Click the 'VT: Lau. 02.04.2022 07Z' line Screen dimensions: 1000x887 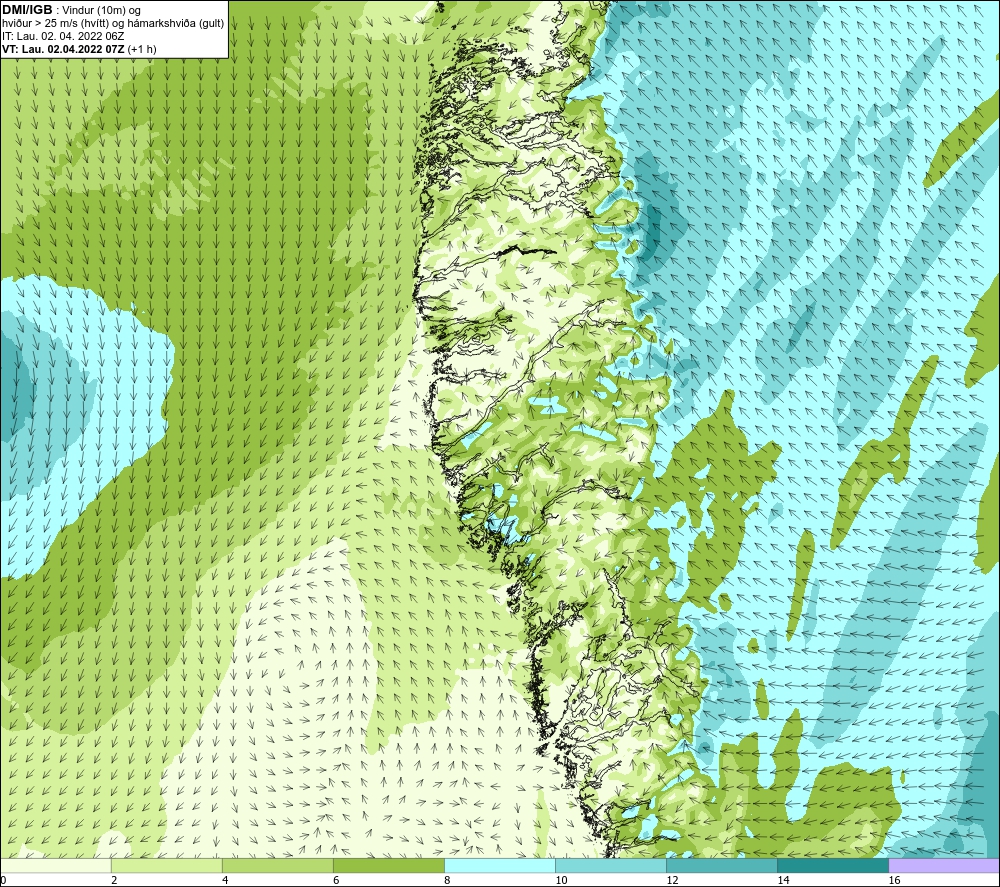(x=63, y=48)
